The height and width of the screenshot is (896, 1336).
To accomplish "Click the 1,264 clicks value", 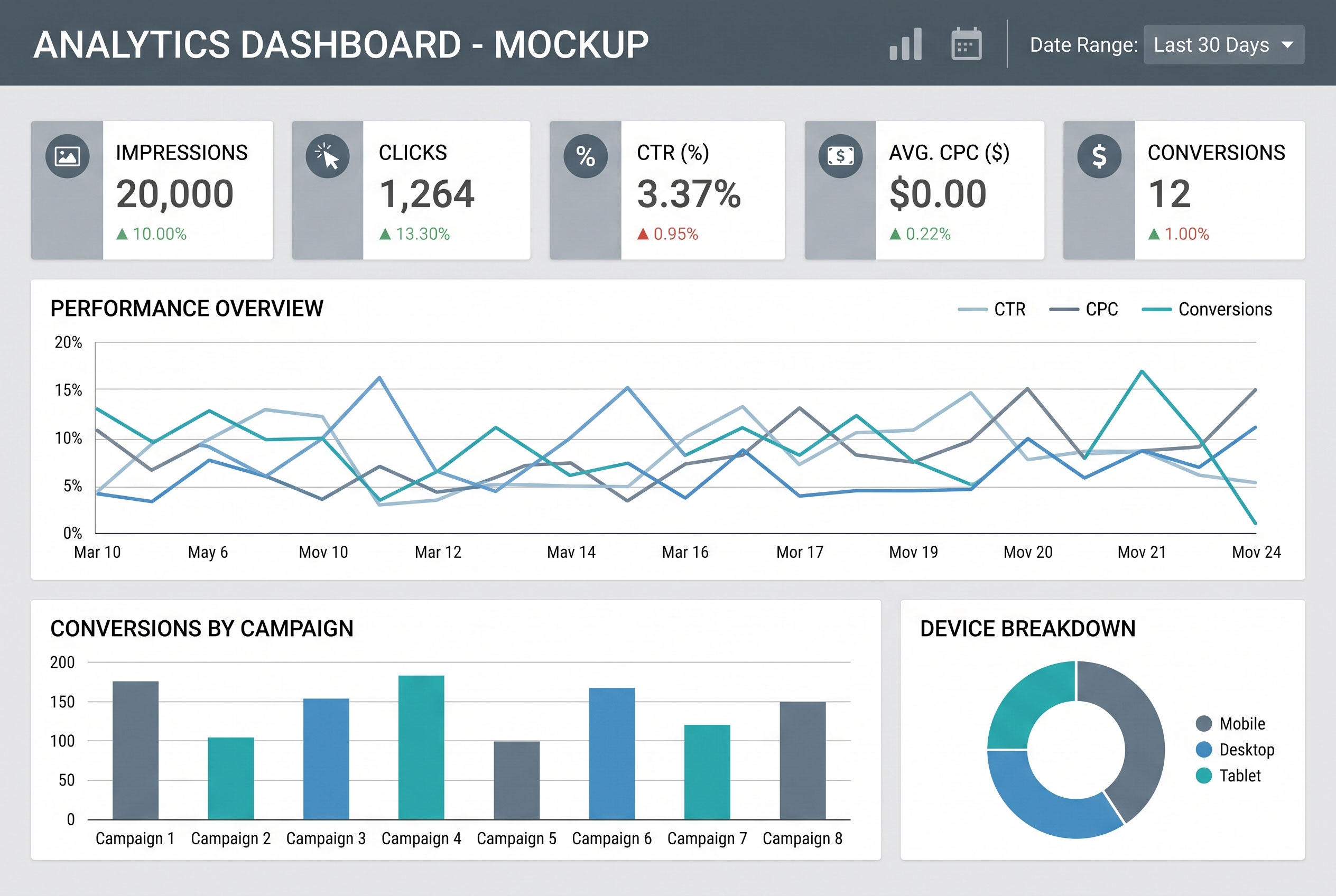I will point(427,194).
